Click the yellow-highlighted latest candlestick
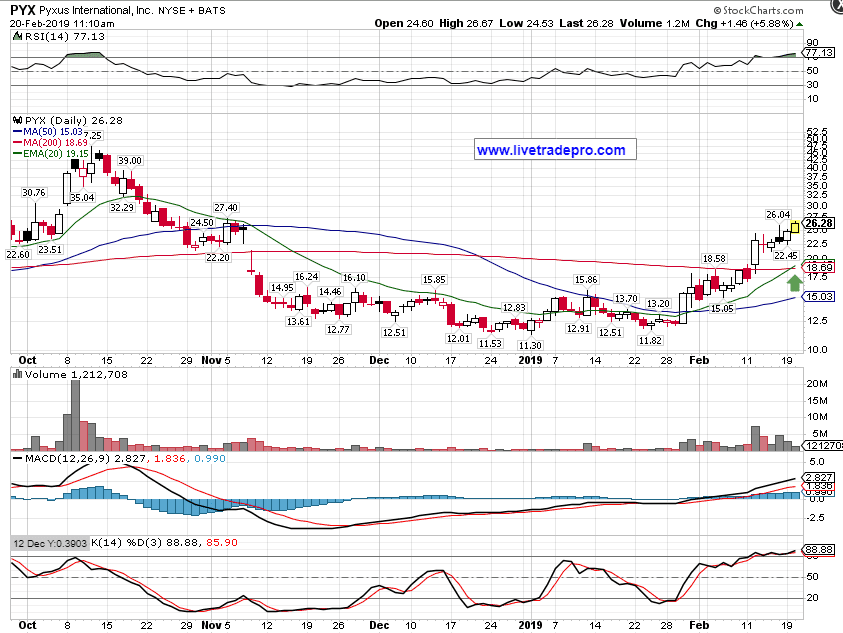Viewport: 843px width, 633px height. (x=794, y=226)
